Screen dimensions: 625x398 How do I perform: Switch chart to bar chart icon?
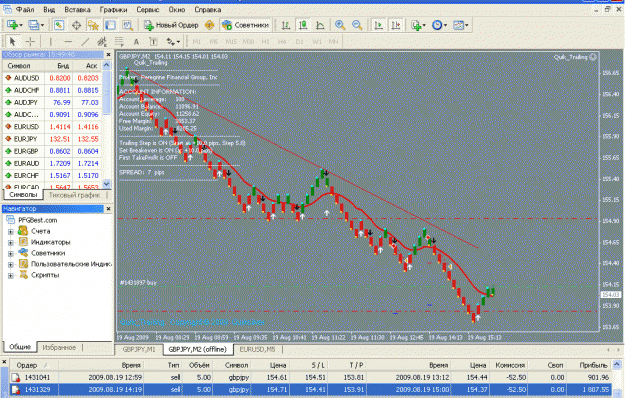(x=286, y=25)
